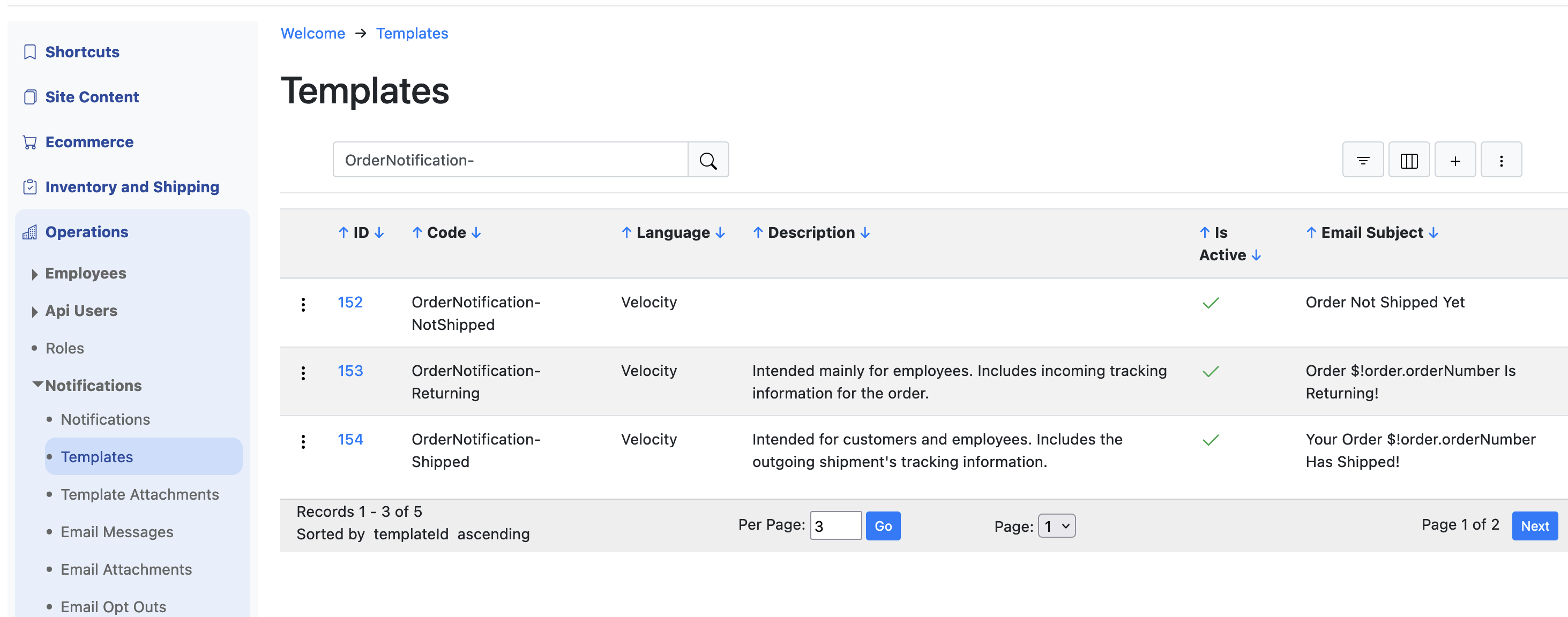The image size is (1568, 617).
Task: Open Inventory and Shipping section
Action: click(x=132, y=187)
